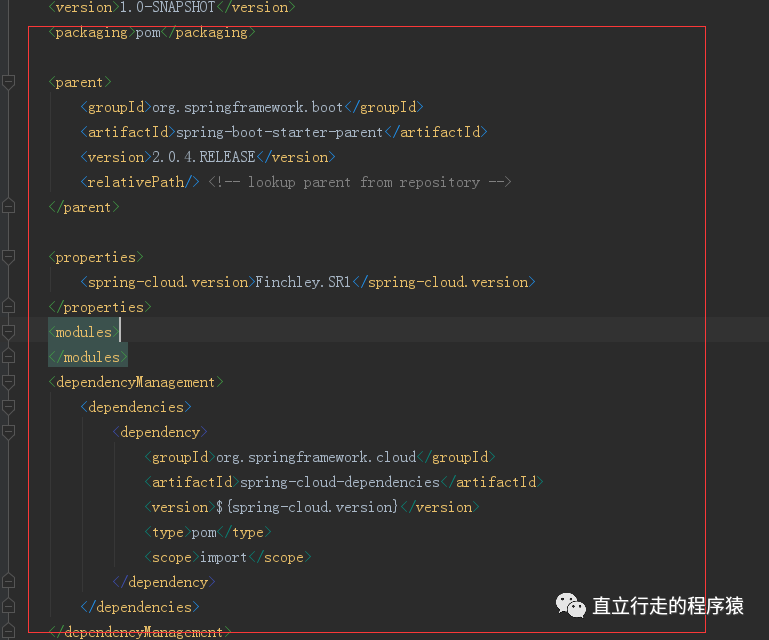This screenshot has width=769, height=640.
Task: Place cursor in the import scope value
Action: (x=223, y=557)
